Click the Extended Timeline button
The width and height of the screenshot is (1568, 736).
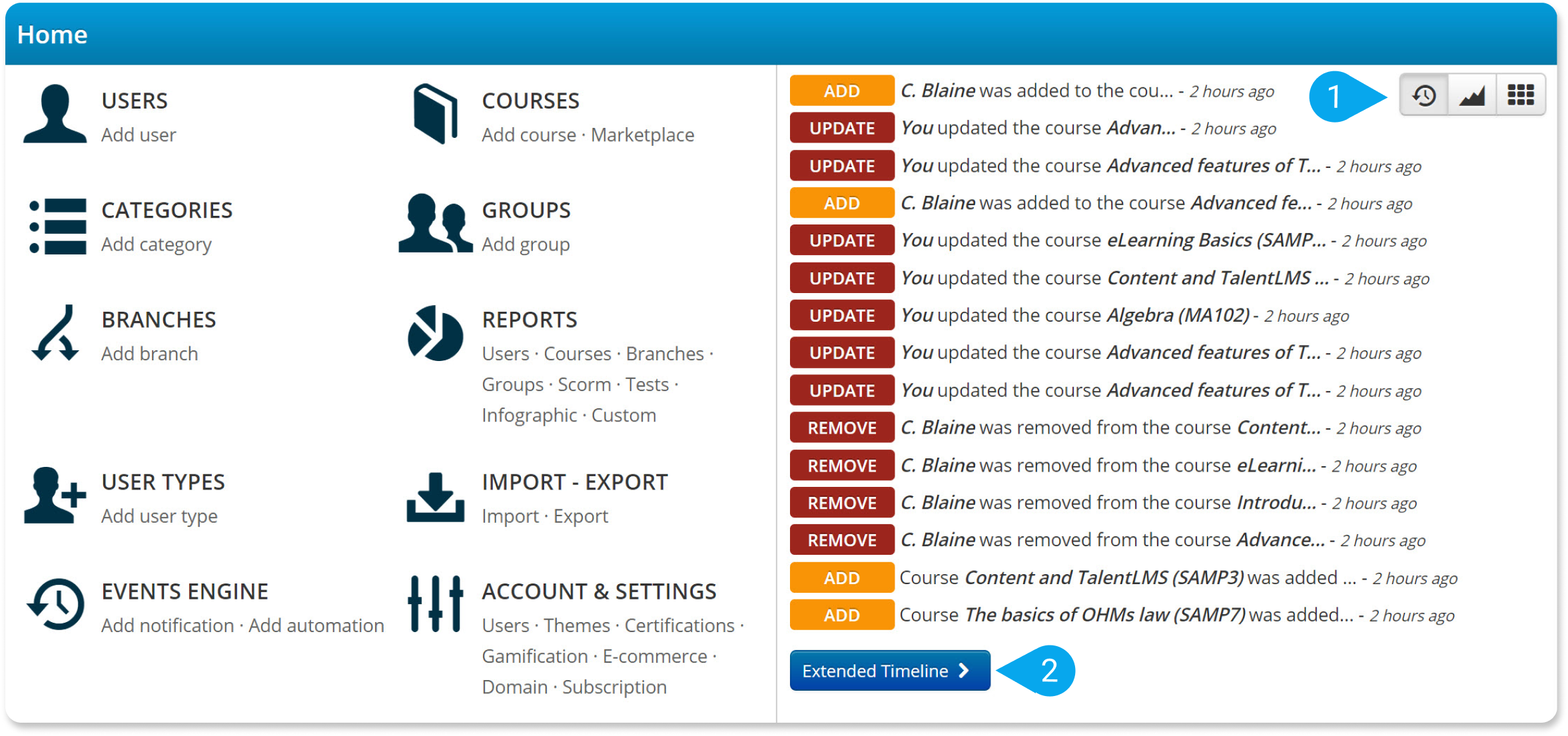pos(889,671)
